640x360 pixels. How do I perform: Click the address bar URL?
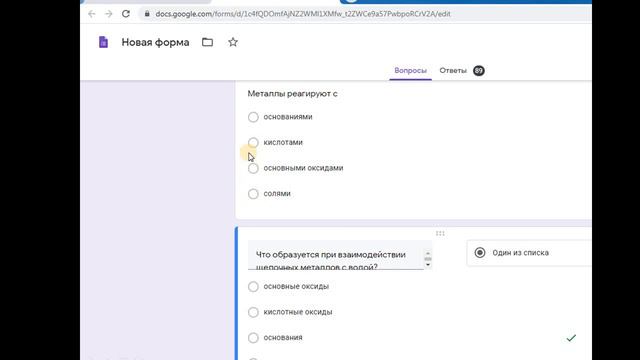click(303, 14)
